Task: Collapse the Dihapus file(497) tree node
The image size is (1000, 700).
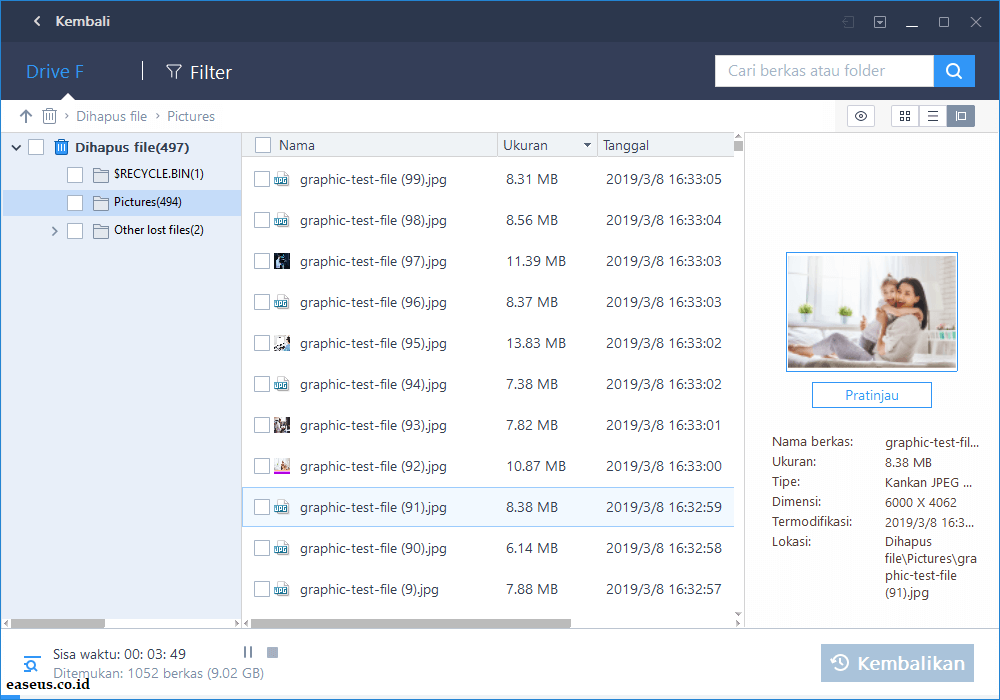Action: coord(16,148)
